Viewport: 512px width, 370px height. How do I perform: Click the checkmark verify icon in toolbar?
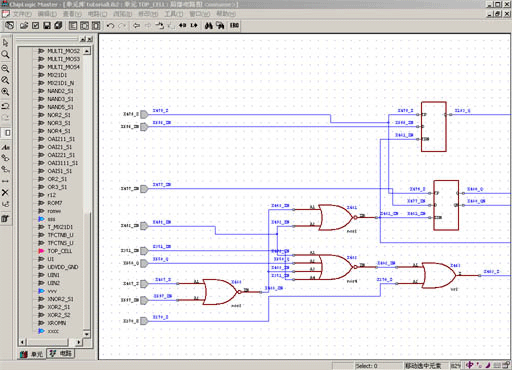click(x=36, y=25)
